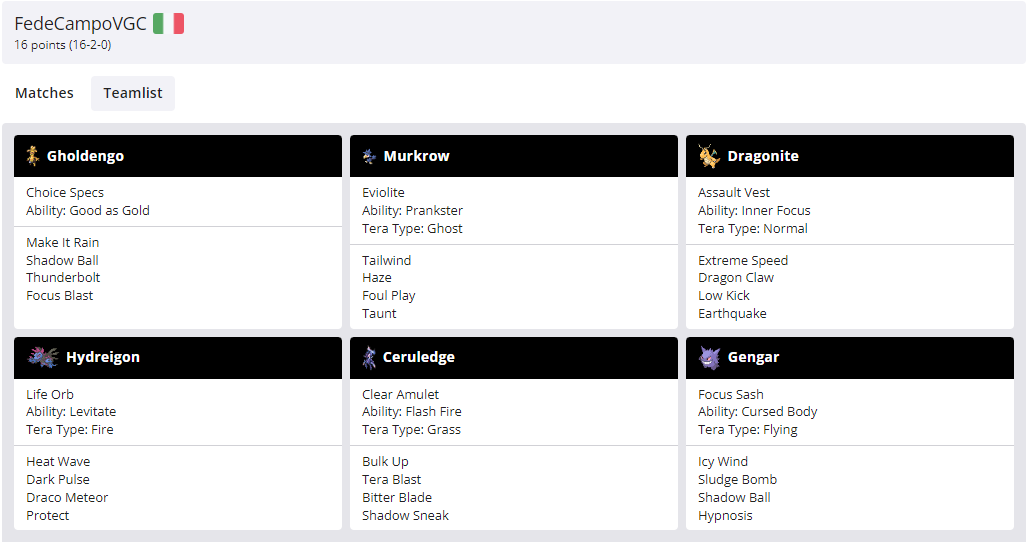Click Tera Type: Grass text
The height and width of the screenshot is (542, 1027).
[x=411, y=429]
